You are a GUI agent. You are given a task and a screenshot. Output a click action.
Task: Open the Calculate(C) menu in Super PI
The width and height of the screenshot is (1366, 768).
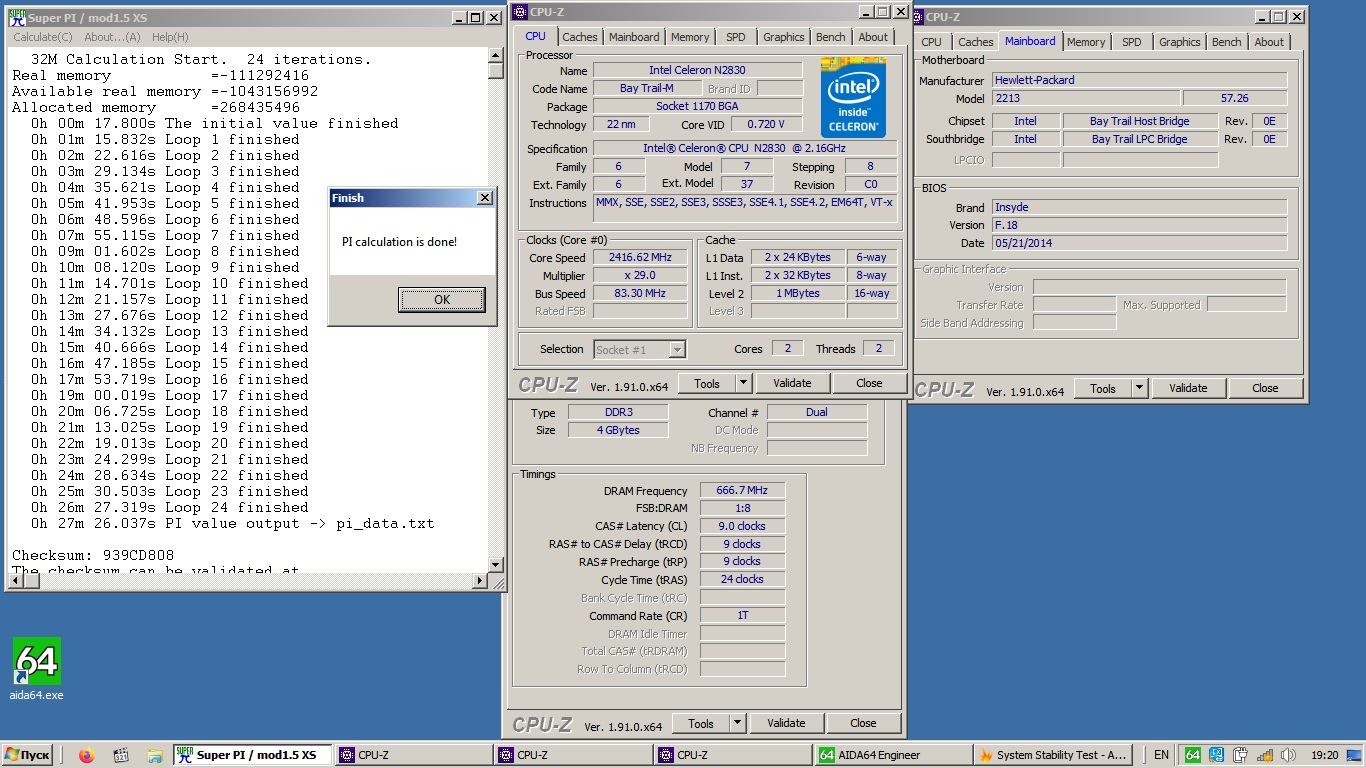(43, 37)
